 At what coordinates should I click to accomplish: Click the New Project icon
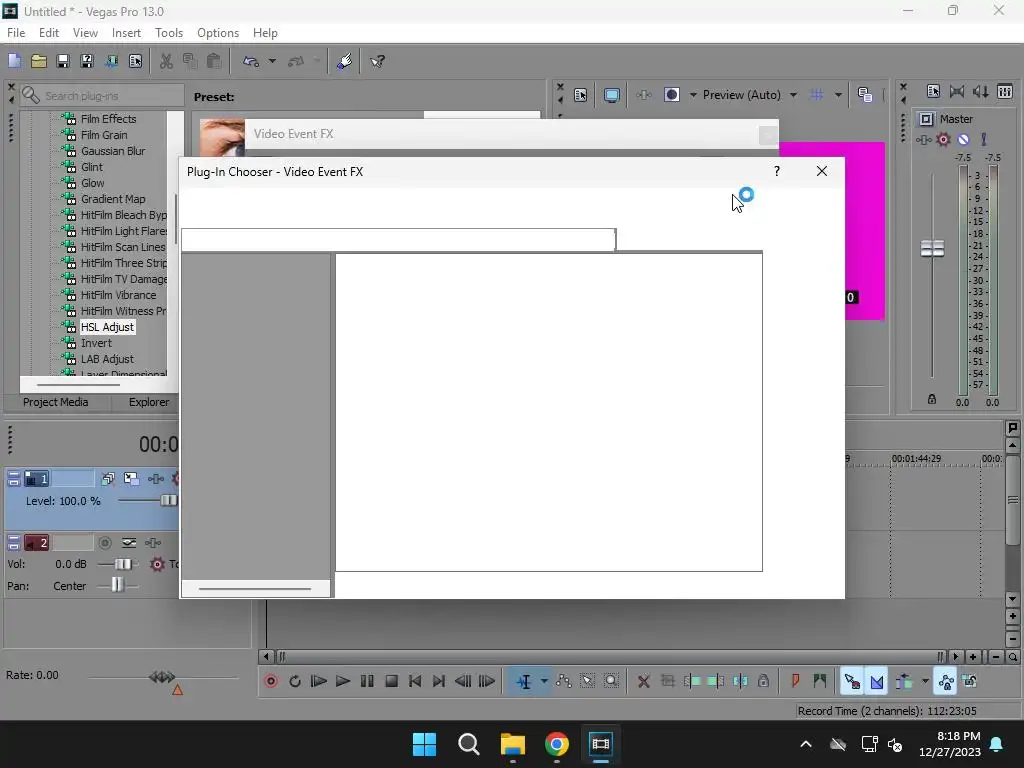click(x=14, y=61)
